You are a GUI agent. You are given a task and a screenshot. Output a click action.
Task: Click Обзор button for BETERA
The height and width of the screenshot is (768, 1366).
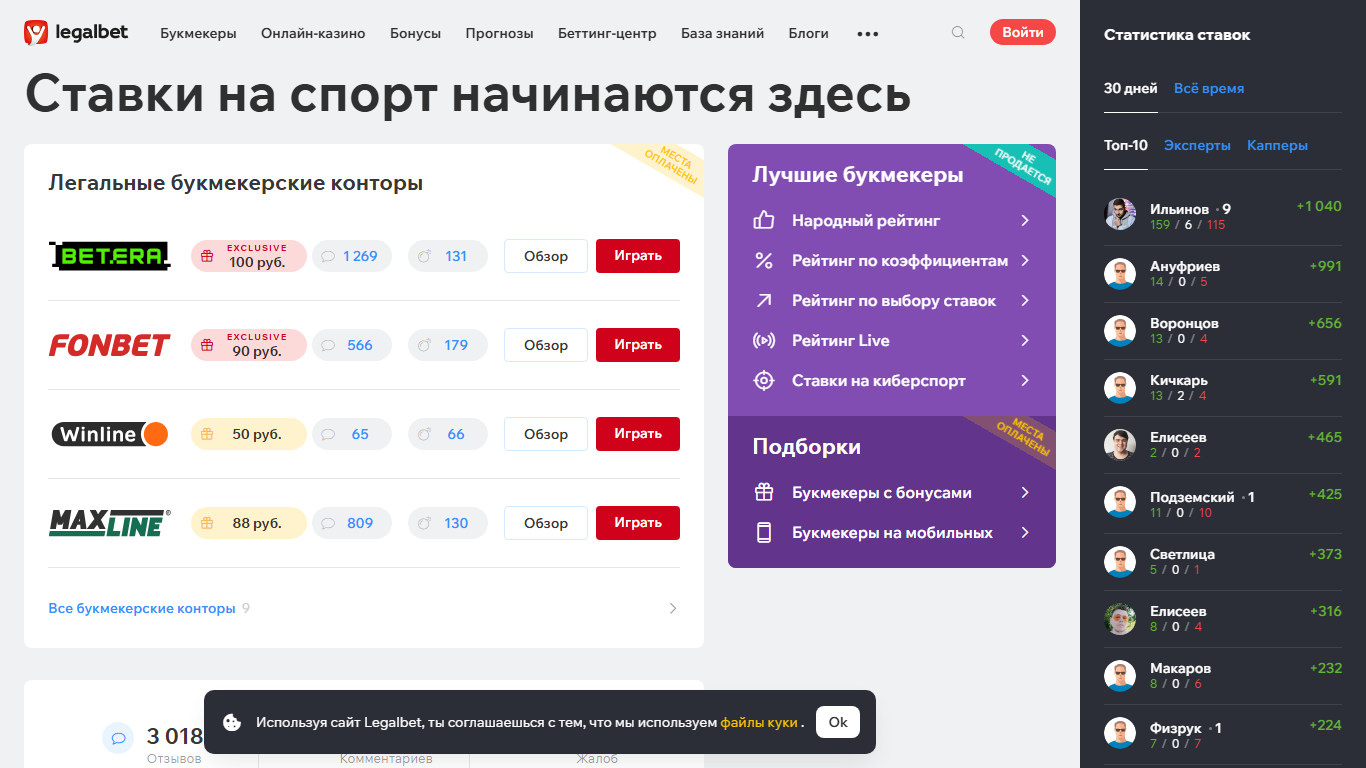[x=546, y=256]
